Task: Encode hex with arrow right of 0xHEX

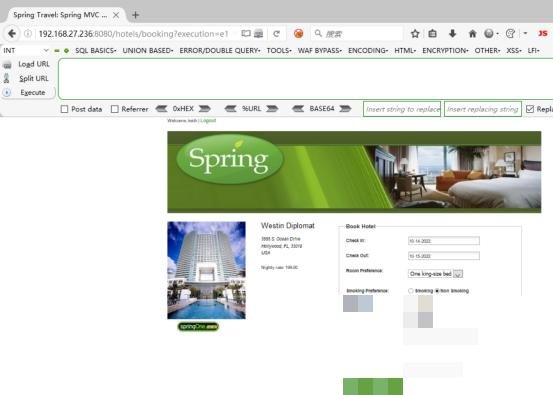Action: click(x=205, y=109)
